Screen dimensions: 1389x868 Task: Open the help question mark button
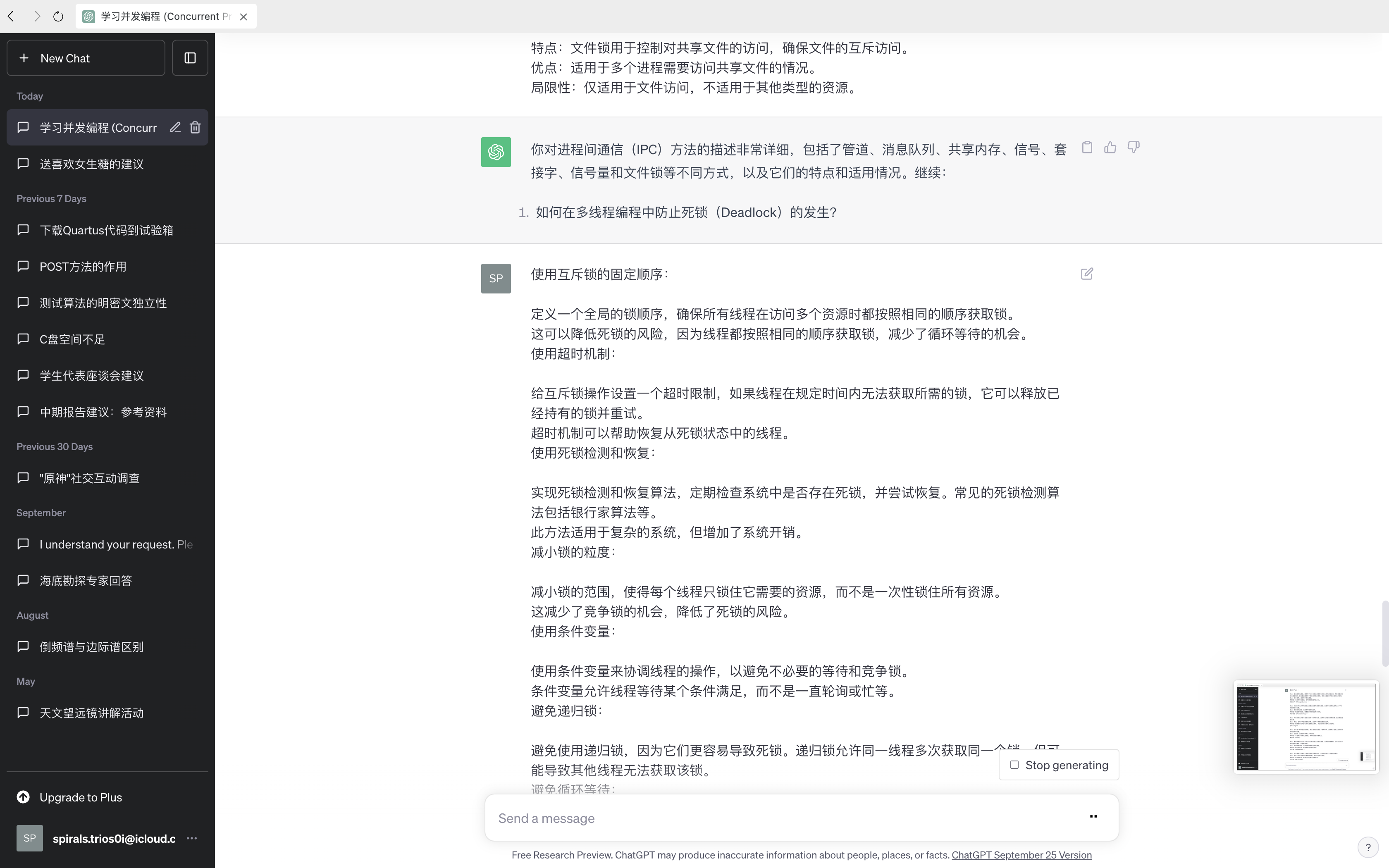click(x=1368, y=847)
